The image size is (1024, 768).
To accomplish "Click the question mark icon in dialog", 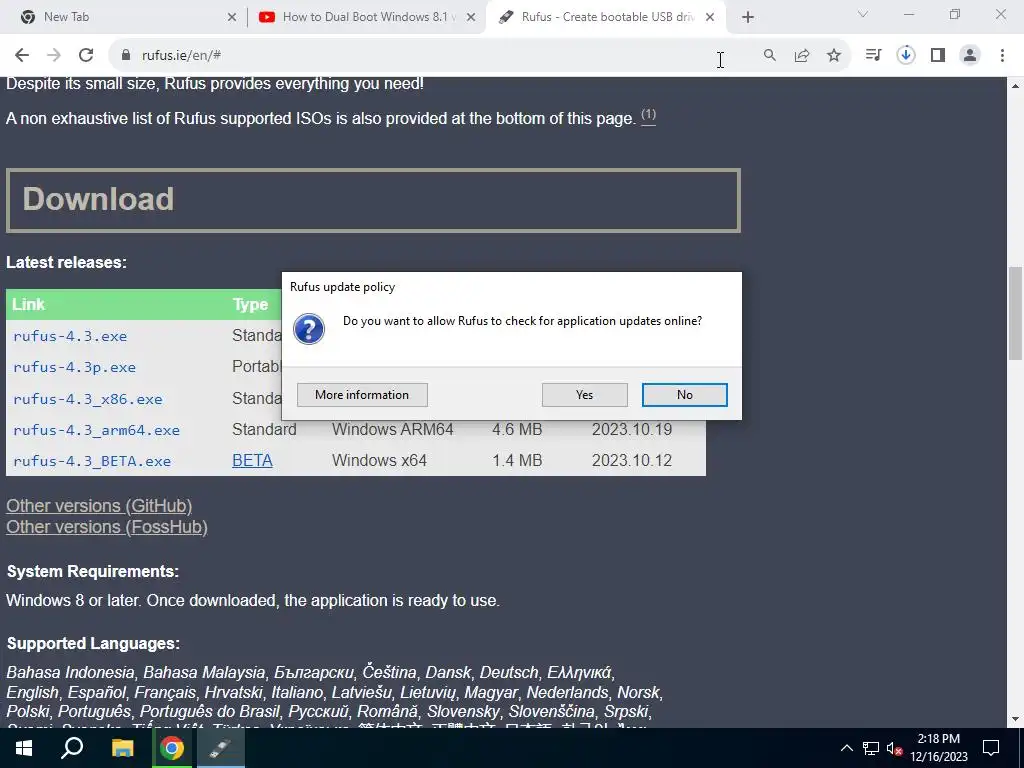I will 309,328.
